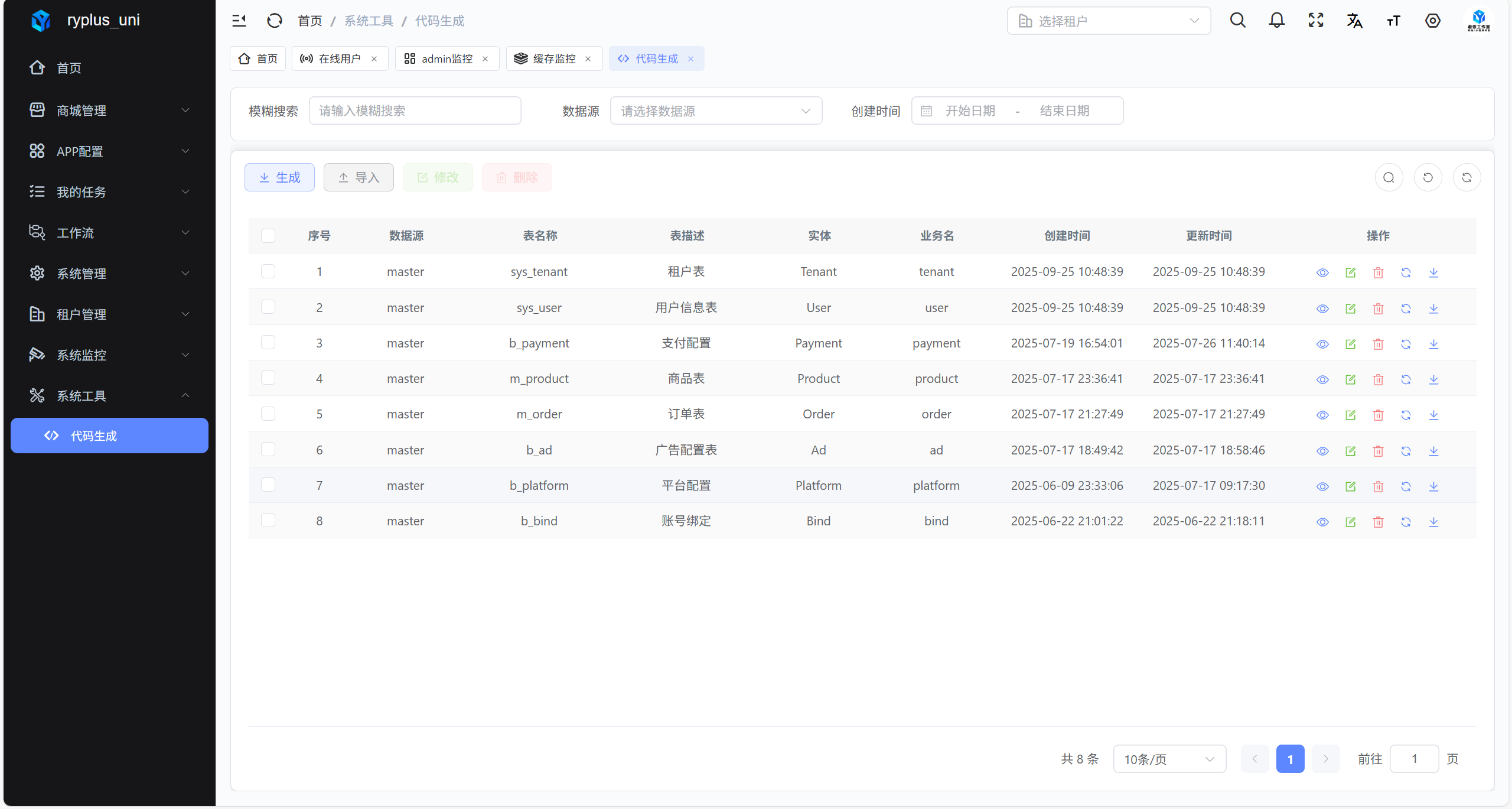This screenshot has height=809, width=1512.
Task: Tick the select-all header checkbox
Action: point(268,236)
